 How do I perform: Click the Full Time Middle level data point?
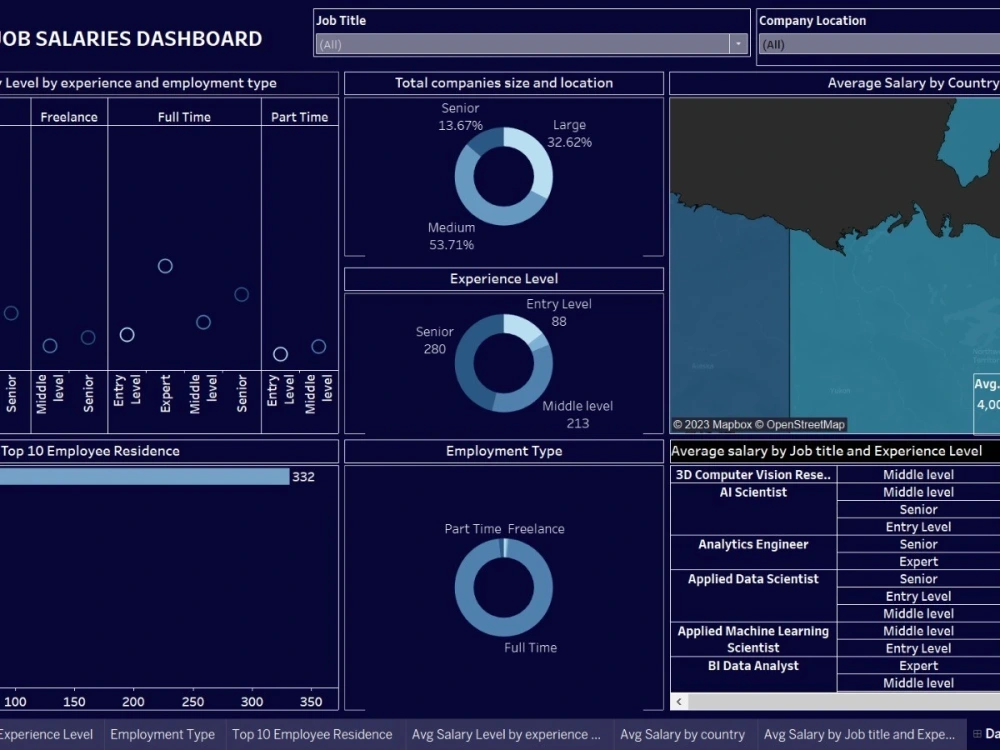pyautogui.click(x=203, y=322)
